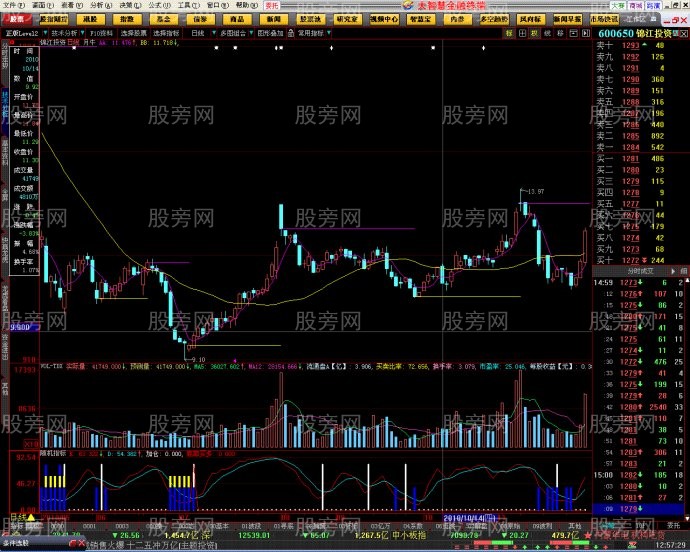690x552 pixels.
Task: Click the 多空趋势 toolbar button
Action: (494, 19)
